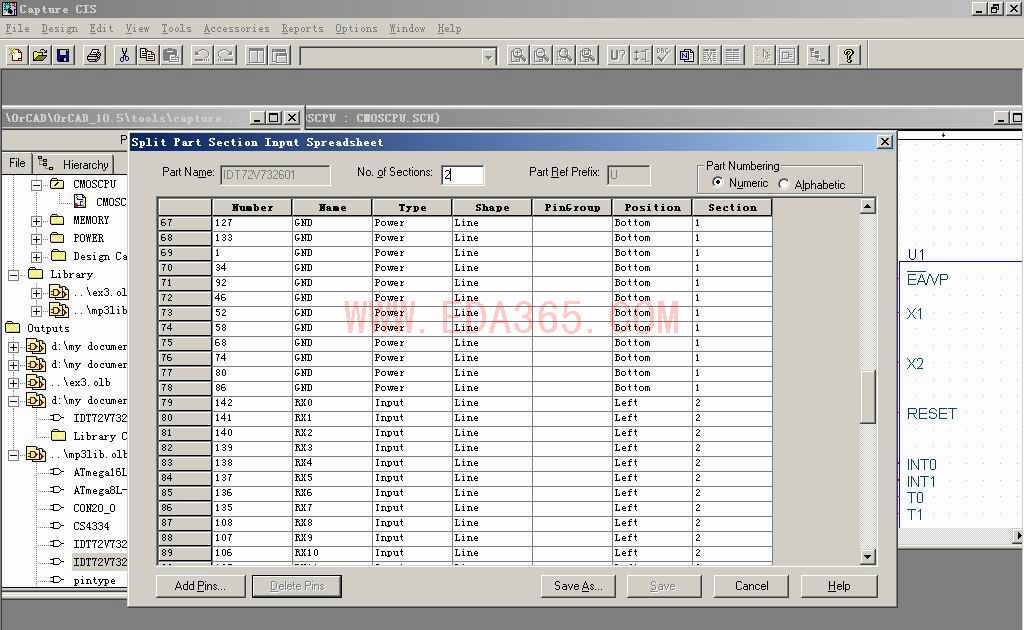
Task: Click the Paste clipboard toolbar icon
Action: click(171, 55)
